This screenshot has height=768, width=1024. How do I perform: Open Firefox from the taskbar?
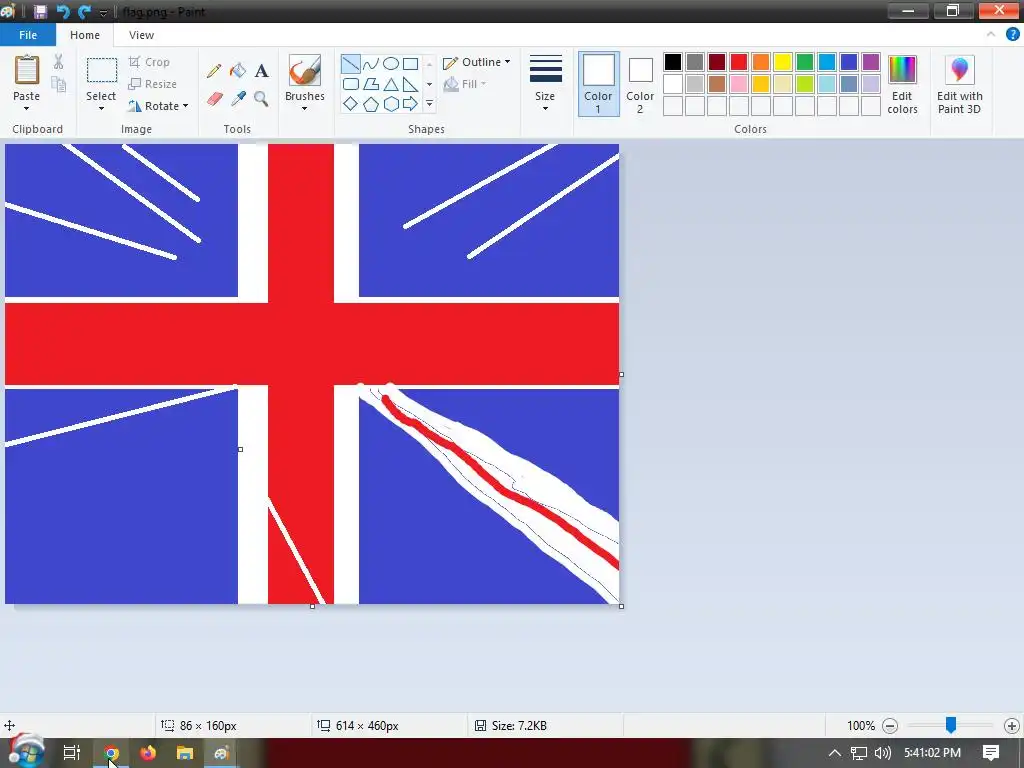point(148,753)
